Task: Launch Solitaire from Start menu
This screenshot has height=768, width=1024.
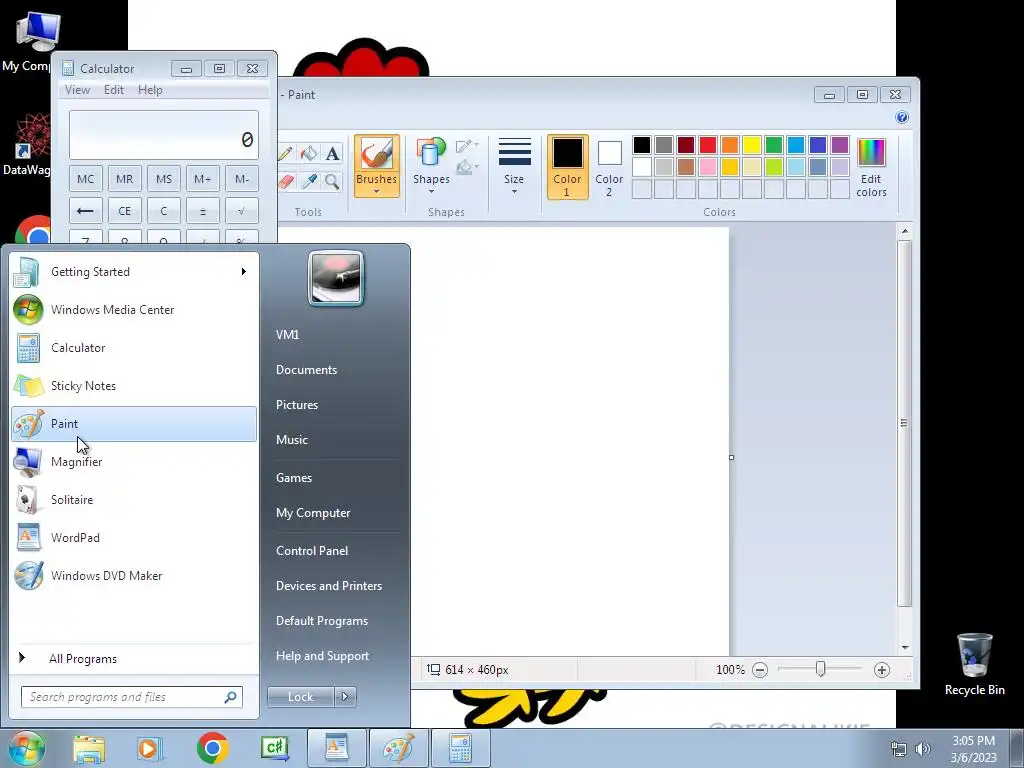Action: tap(134, 500)
